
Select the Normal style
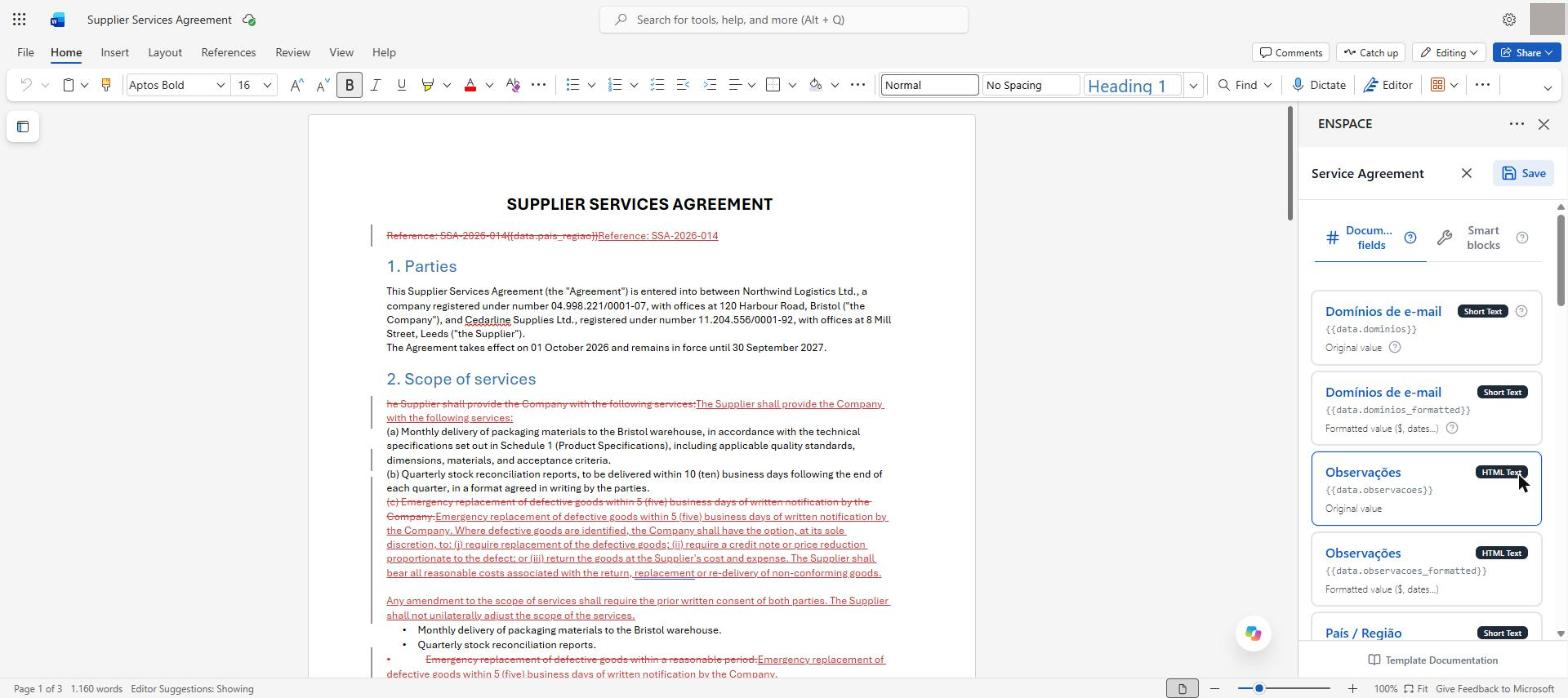click(929, 85)
